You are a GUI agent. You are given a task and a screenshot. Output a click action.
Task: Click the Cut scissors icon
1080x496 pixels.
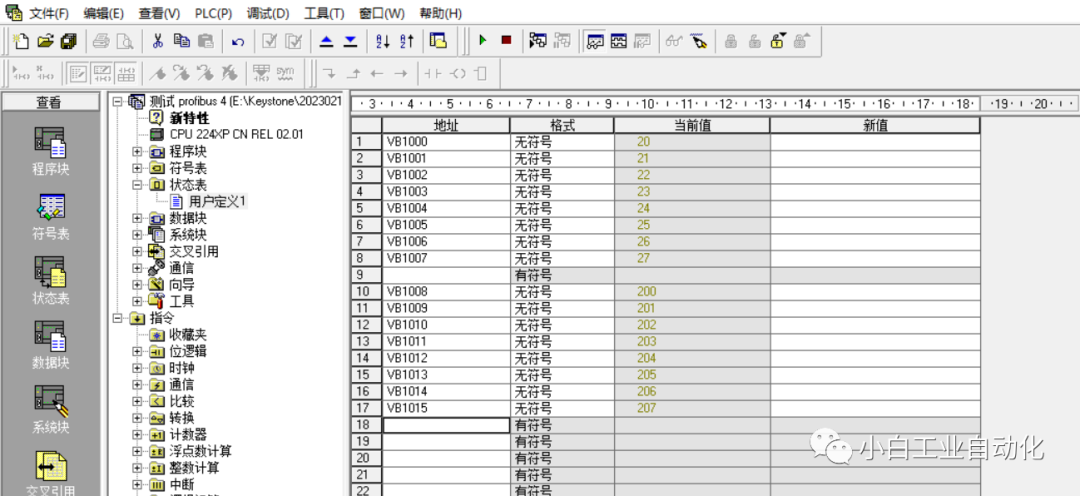point(158,41)
